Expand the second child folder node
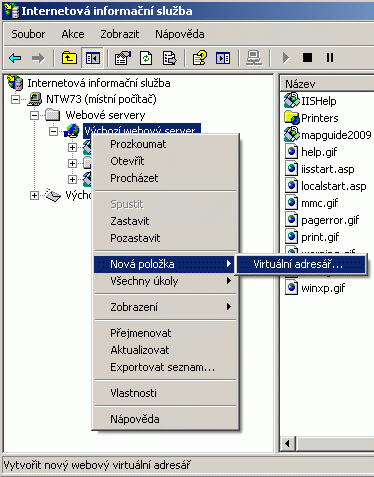 point(72,163)
